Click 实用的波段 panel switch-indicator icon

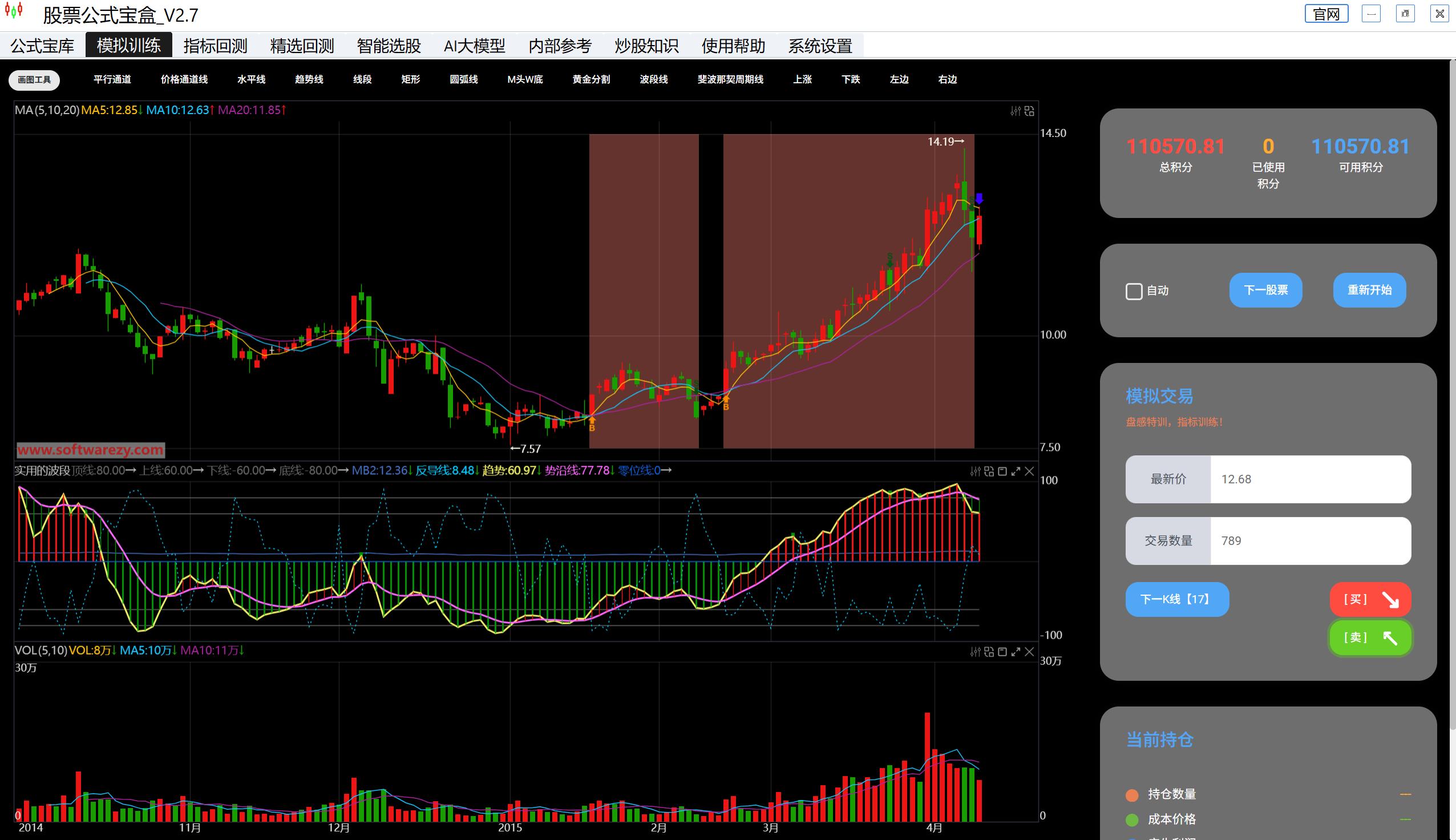click(989, 471)
